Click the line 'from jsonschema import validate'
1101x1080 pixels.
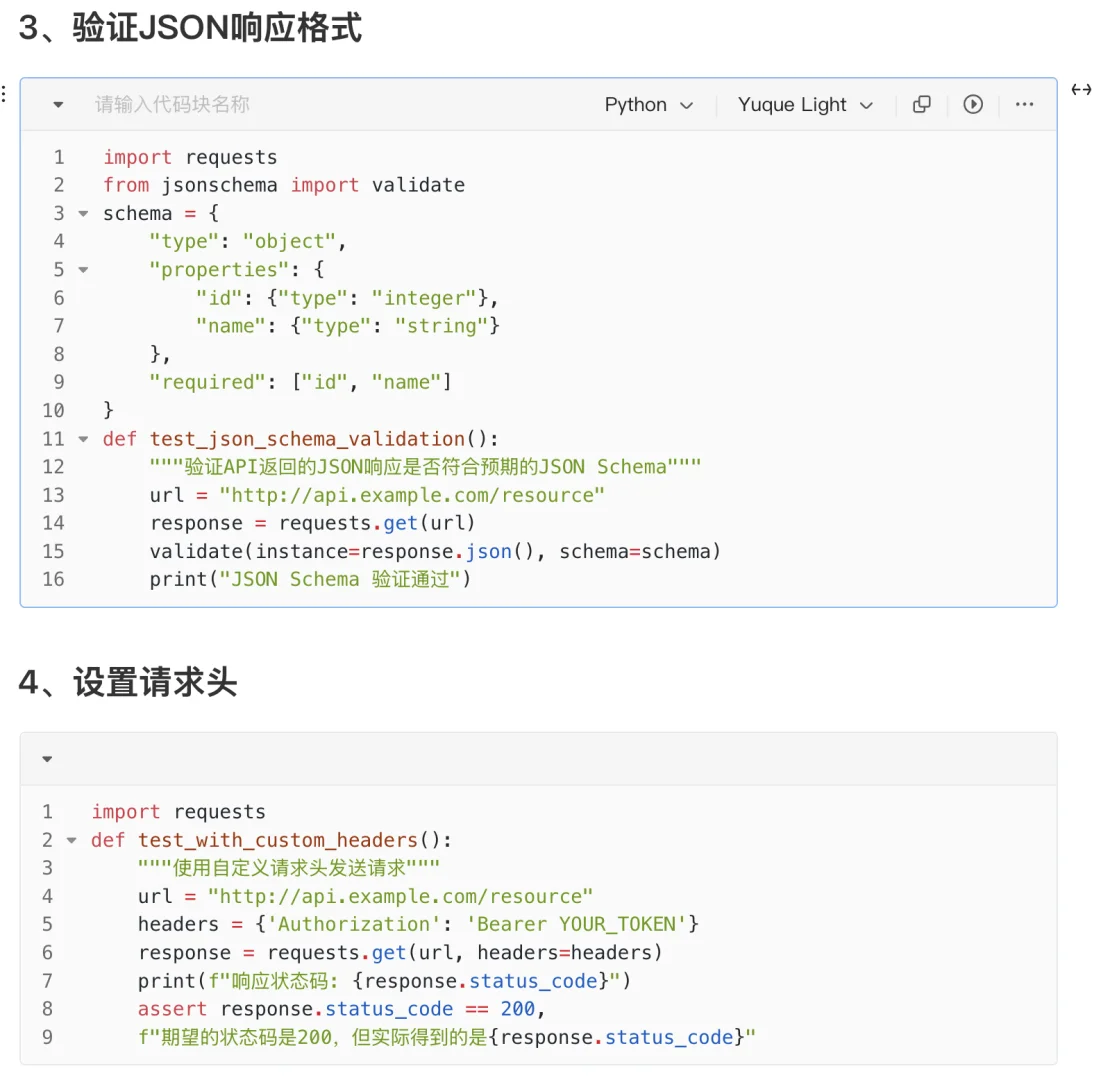coord(284,185)
